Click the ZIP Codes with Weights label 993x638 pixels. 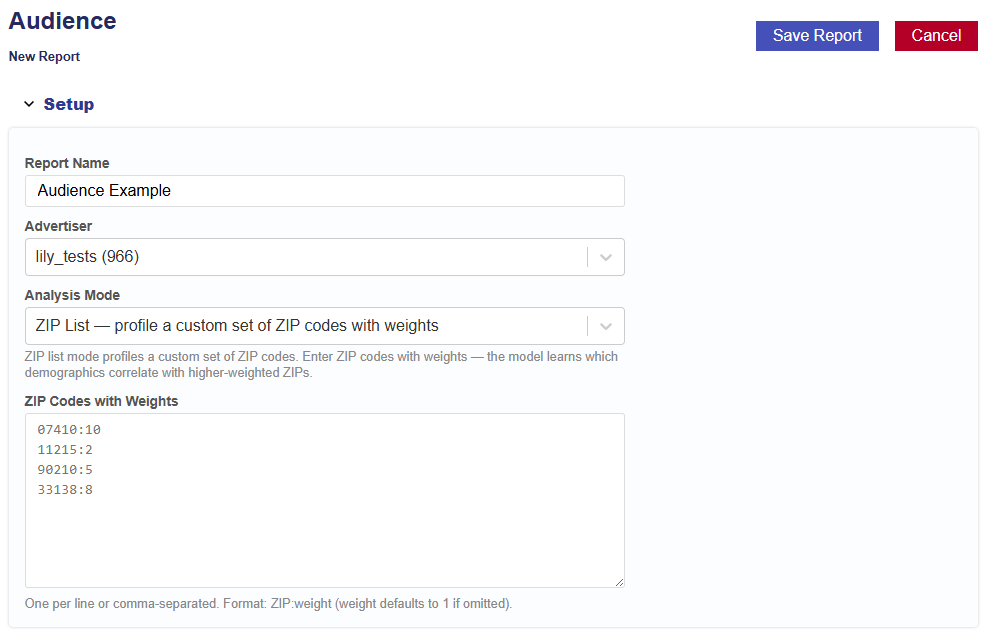(x=101, y=401)
